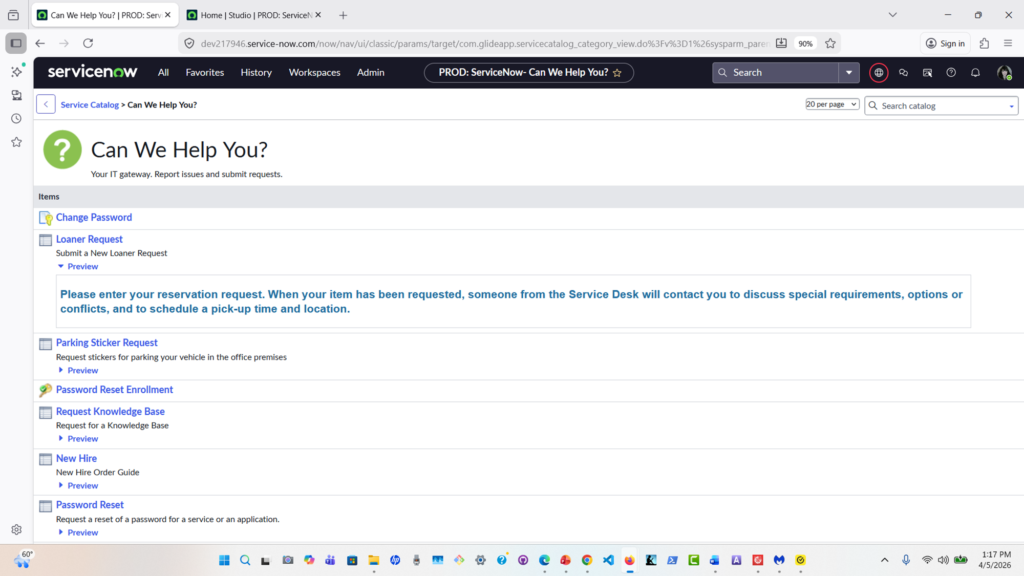Open the global search dropdown arrow
Screen dimensions: 1024x576
(849, 73)
